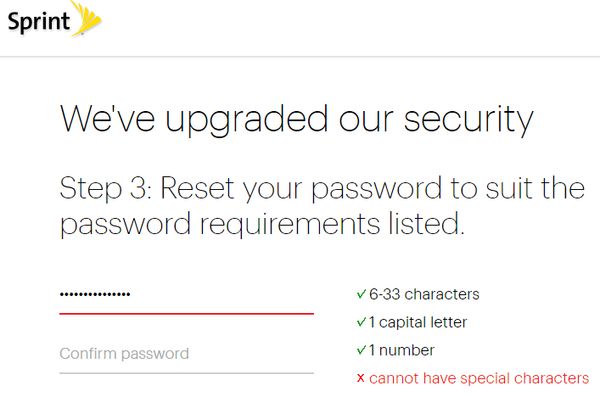Image resolution: width=600 pixels, height=396 pixels.
Task: Click the Sprint wordmark logo
Action: tap(39, 22)
